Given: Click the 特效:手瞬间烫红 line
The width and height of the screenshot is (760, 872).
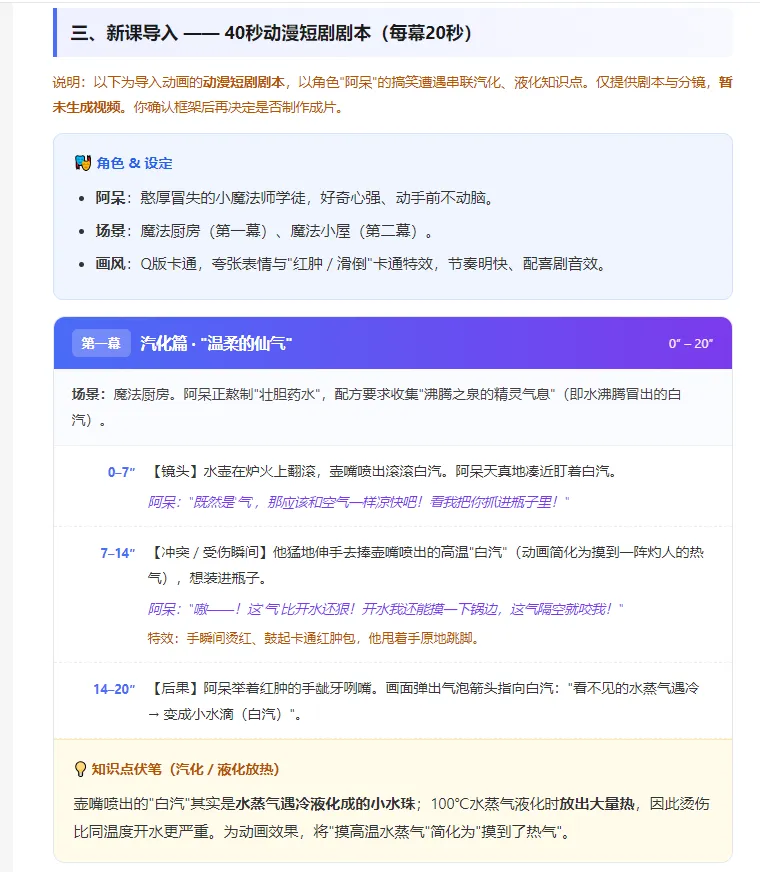Looking at the screenshot, I should coord(314,638).
